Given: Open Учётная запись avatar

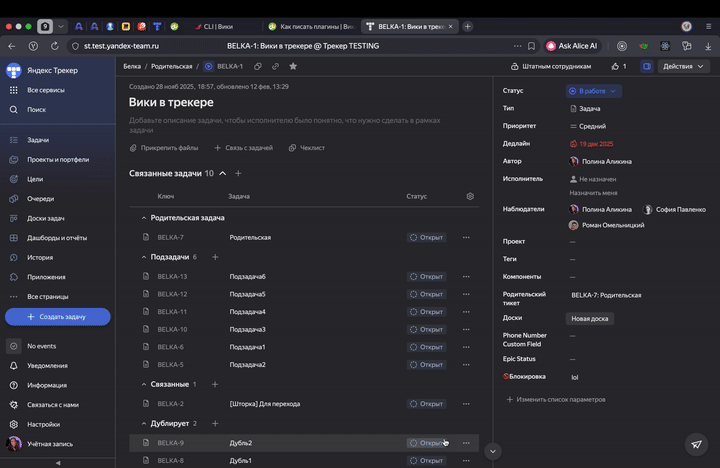Looking at the screenshot, I should [14, 444].
